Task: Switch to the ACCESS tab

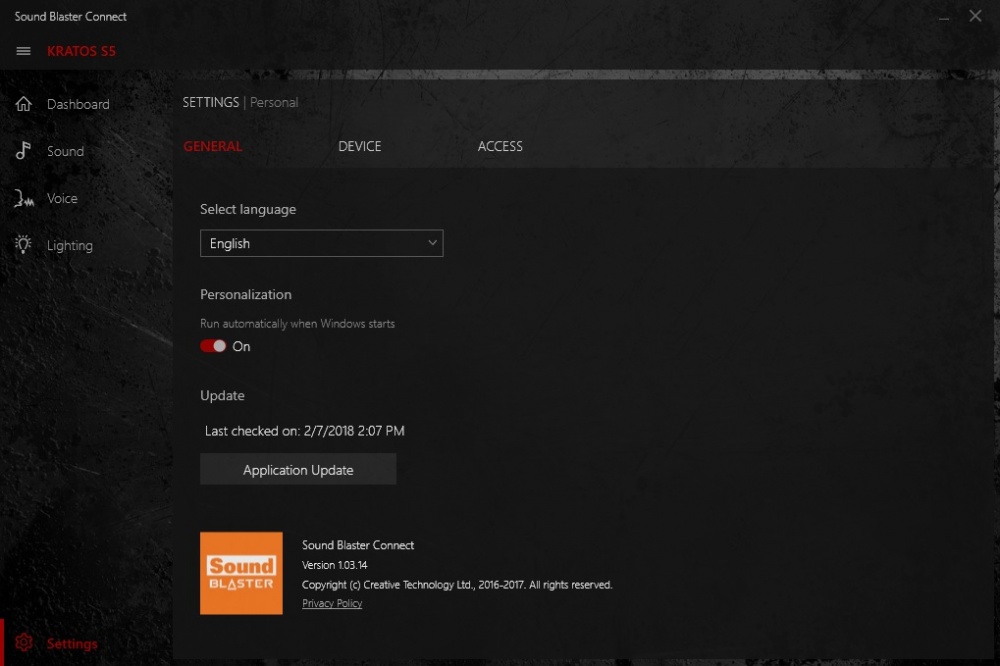Action: coord(500,146)
